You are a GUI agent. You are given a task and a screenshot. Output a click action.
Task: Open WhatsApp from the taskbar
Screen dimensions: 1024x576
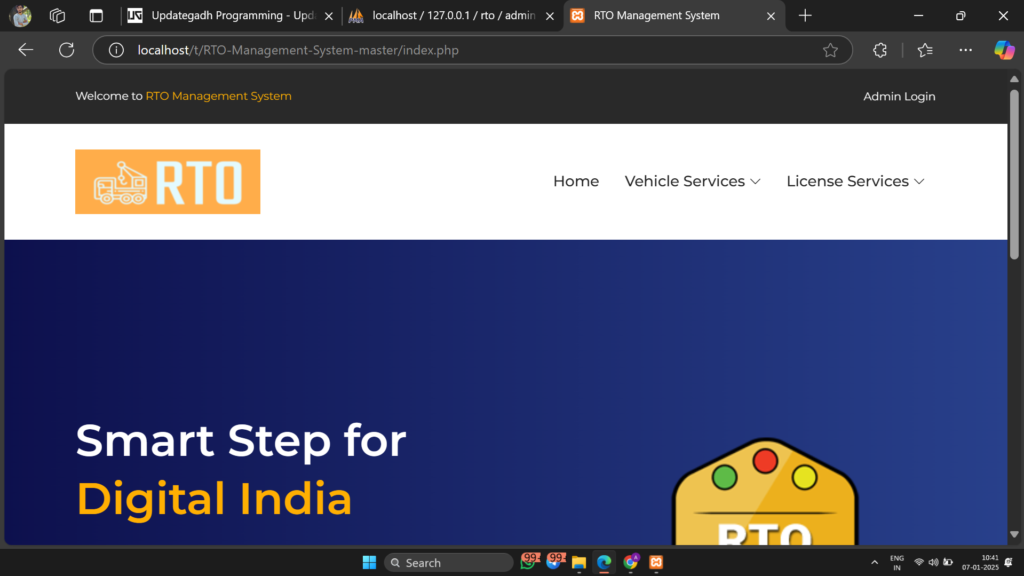[528, 562]
